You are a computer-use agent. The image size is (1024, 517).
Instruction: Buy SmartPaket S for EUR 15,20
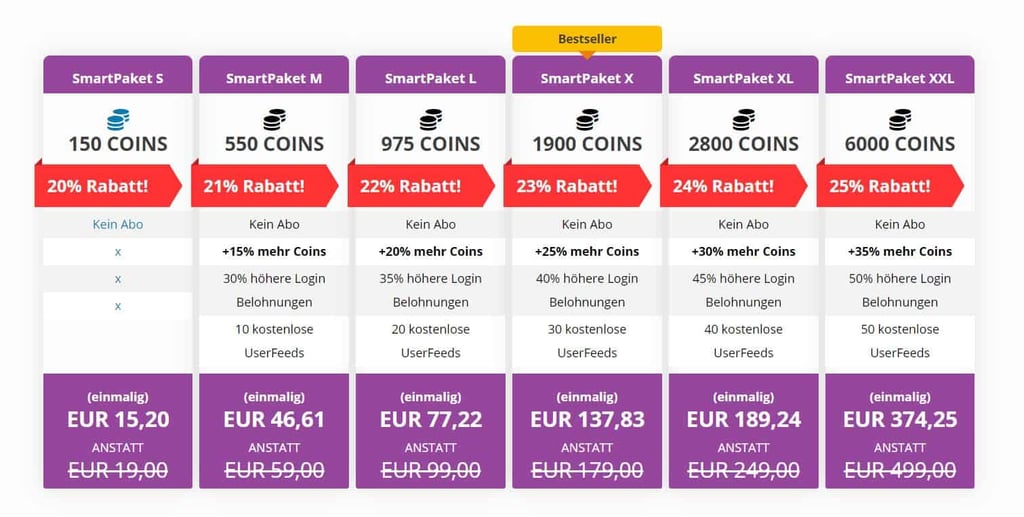(x=118, y=431)
